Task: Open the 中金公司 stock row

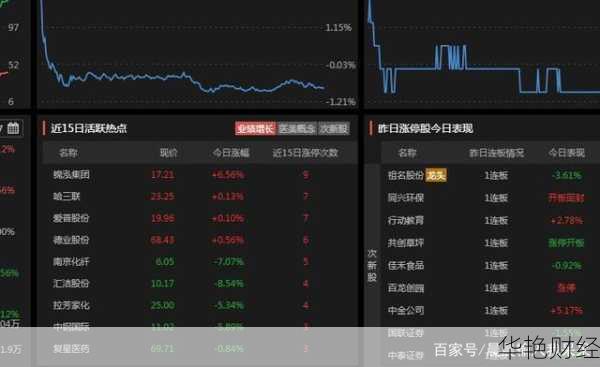Action: point(491,310)
